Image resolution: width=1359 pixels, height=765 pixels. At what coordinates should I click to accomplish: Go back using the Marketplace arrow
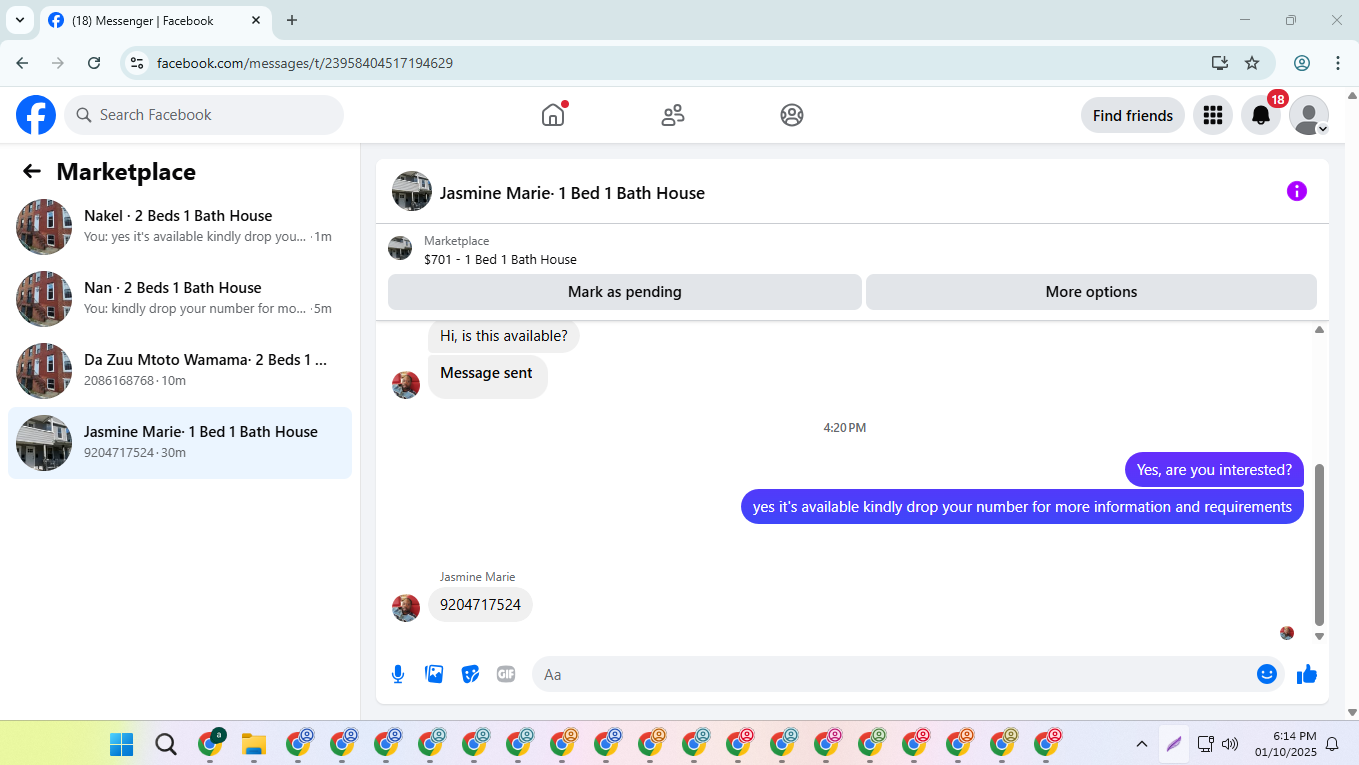point(32,172)
